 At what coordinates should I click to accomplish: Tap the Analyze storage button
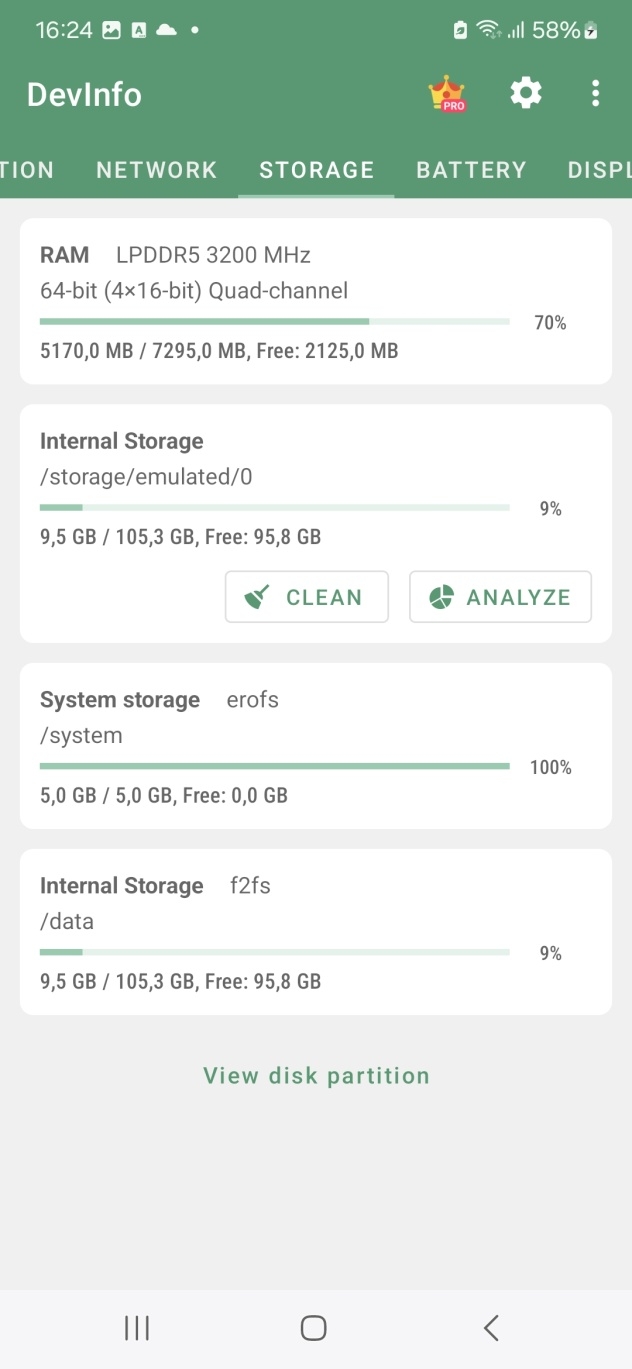(x=500, y=597)
